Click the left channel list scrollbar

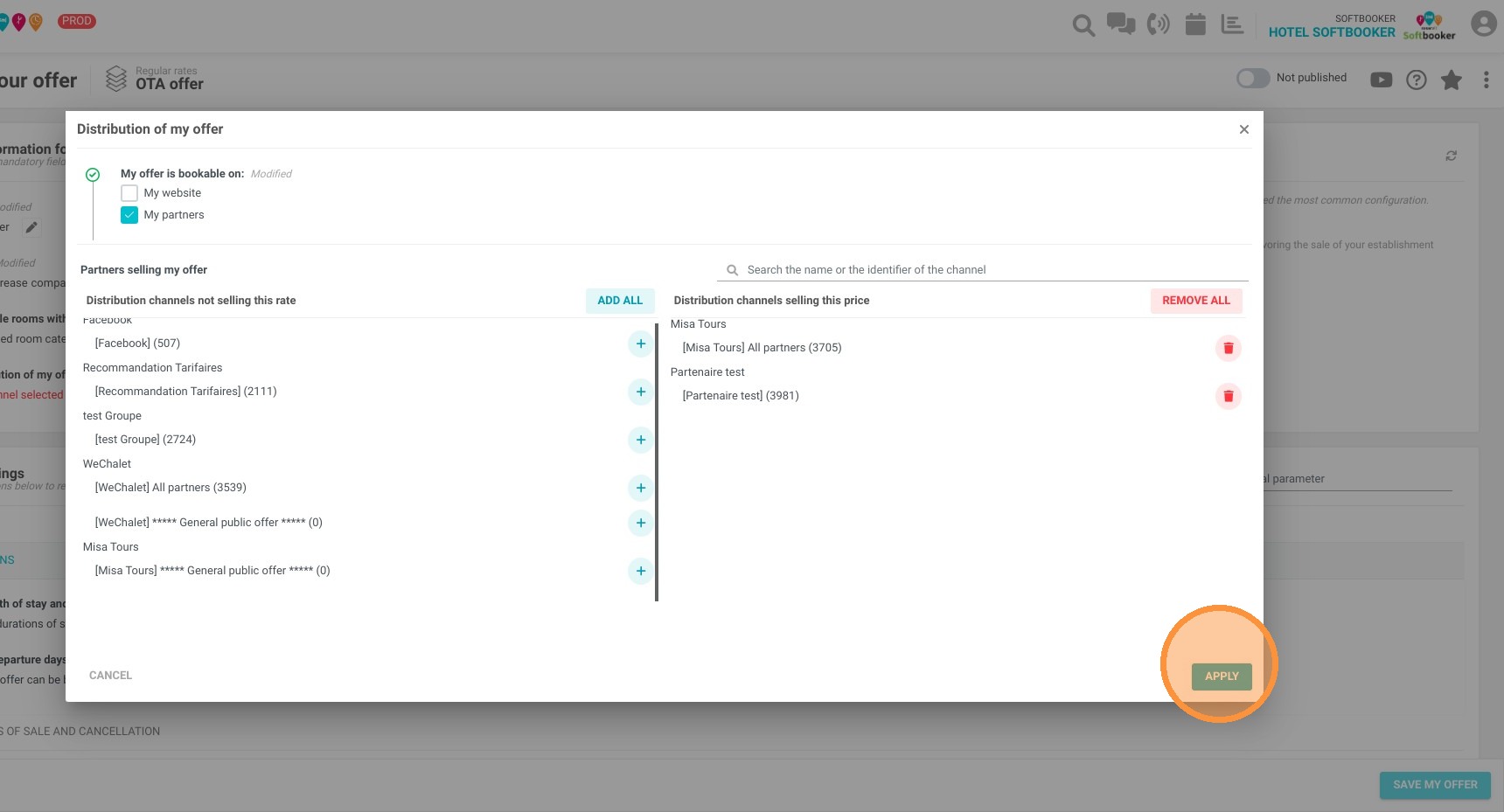coord(657,462)
